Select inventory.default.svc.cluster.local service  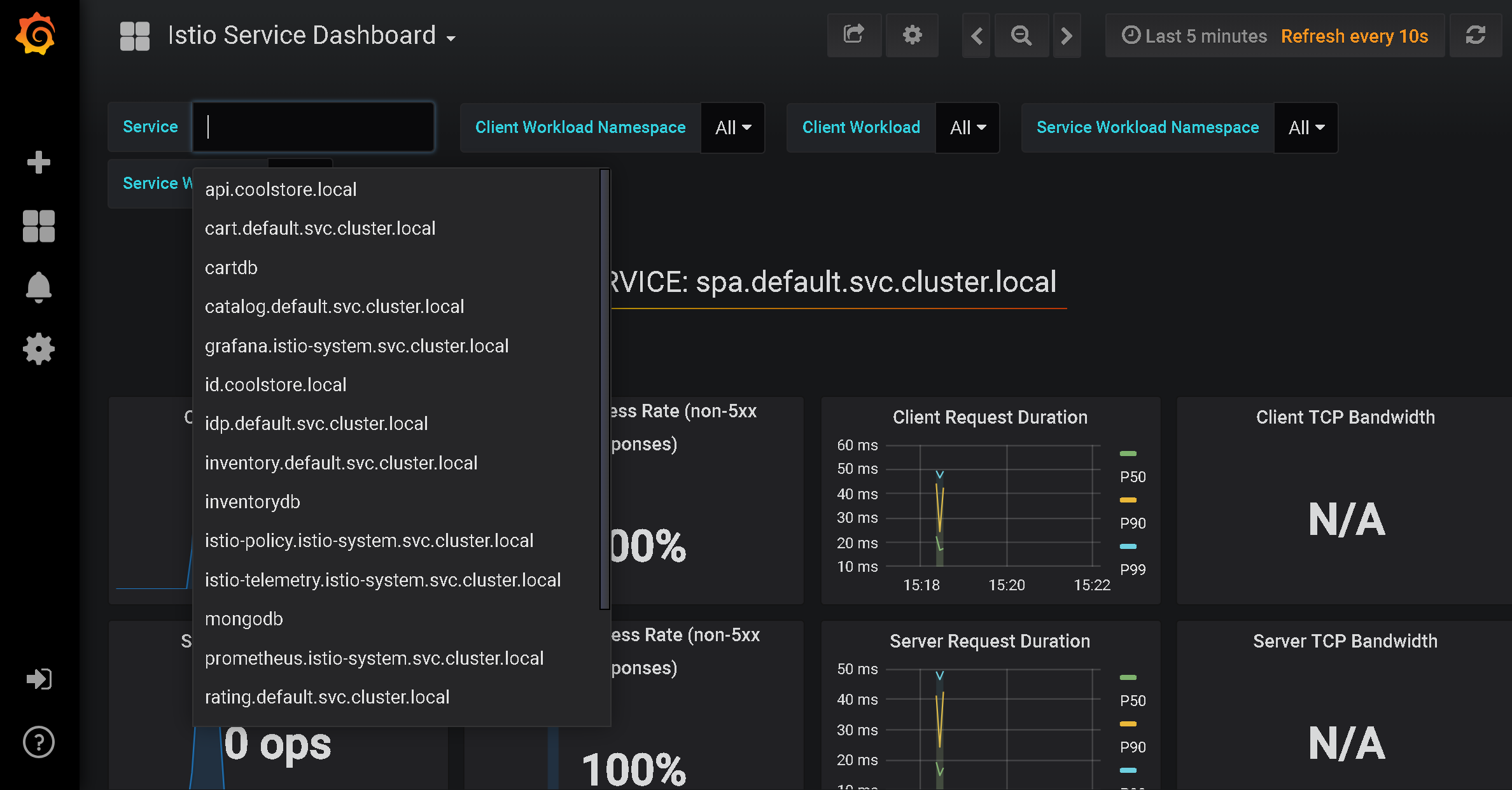click(x=341, y=462)
